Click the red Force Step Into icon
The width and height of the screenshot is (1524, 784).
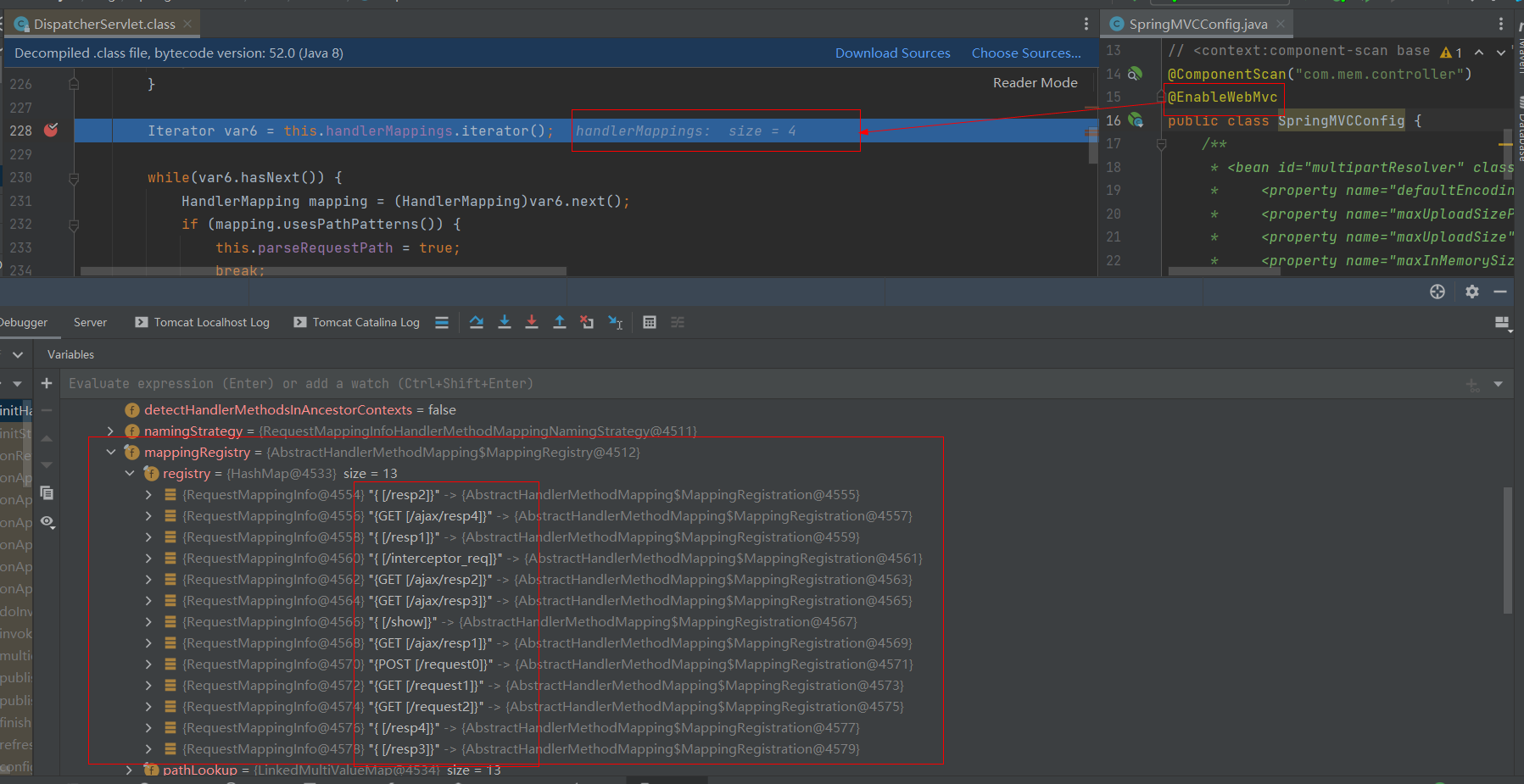pos(532,322)
